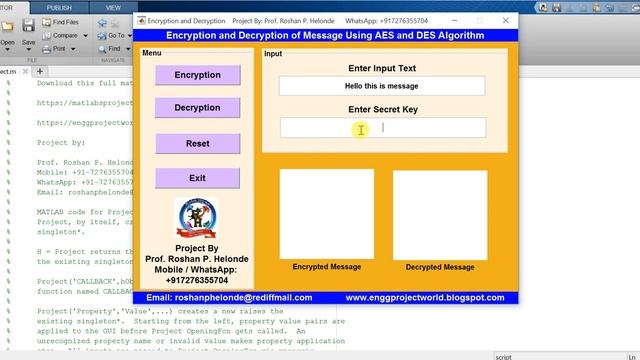This screenshot has width=640, height=360.
Task: Expand the Go To dropdown arrow
Action: pos(129,36)
